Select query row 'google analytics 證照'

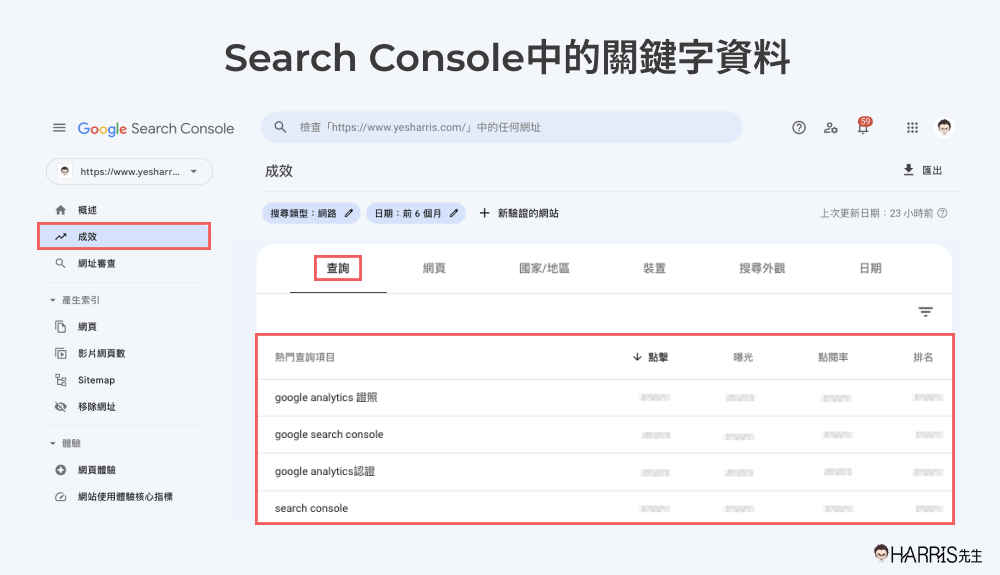point(605,398)
